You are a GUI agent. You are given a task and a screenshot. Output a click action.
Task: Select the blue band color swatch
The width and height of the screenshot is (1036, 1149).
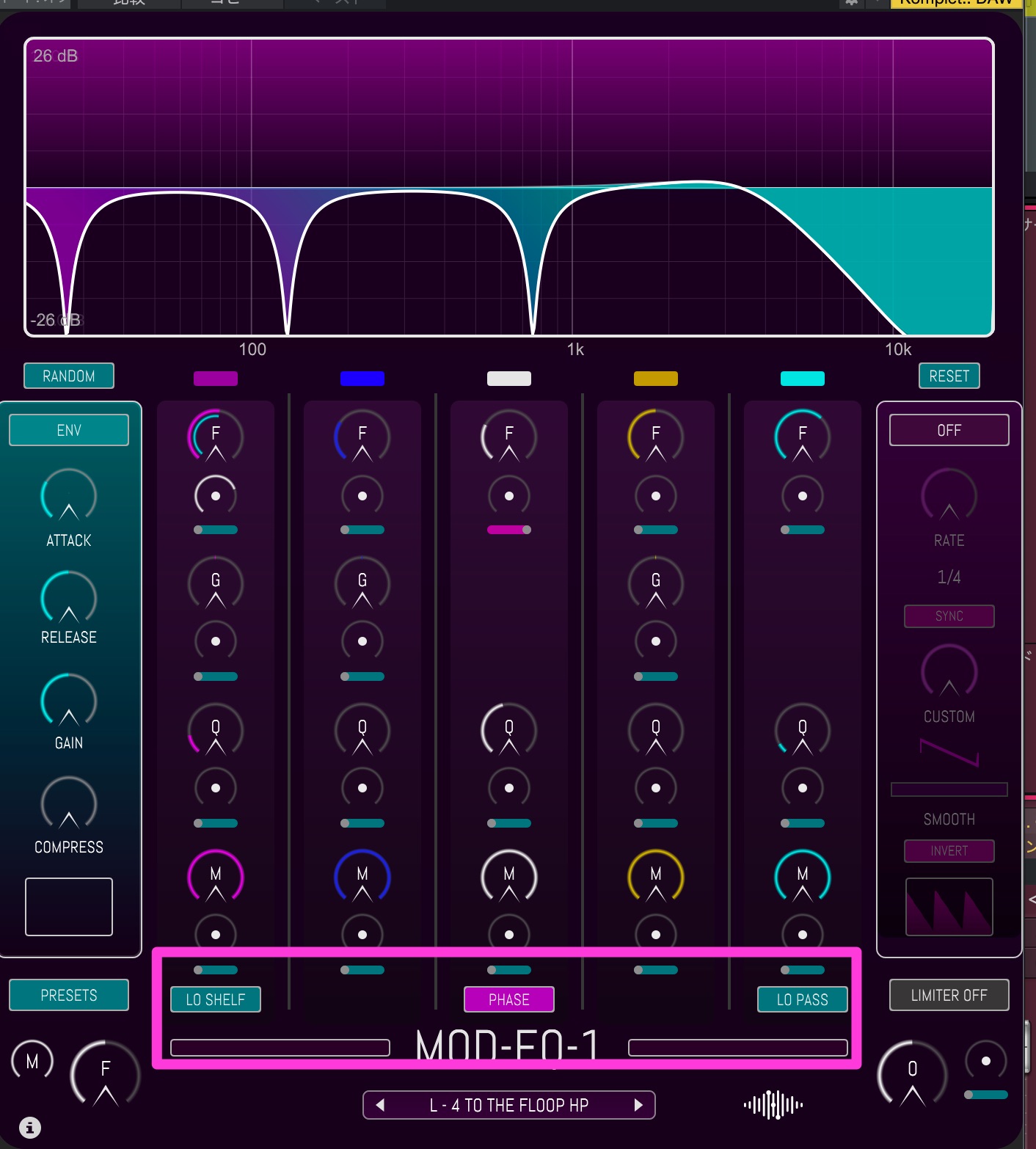click(x=362, y=379)
